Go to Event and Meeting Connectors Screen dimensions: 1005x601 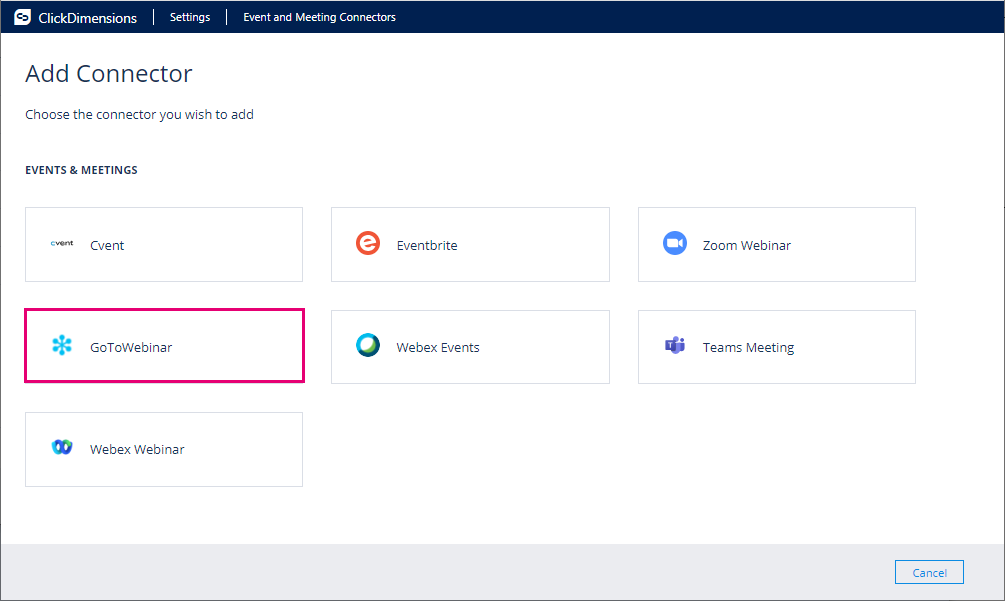(x=319, y=17)
